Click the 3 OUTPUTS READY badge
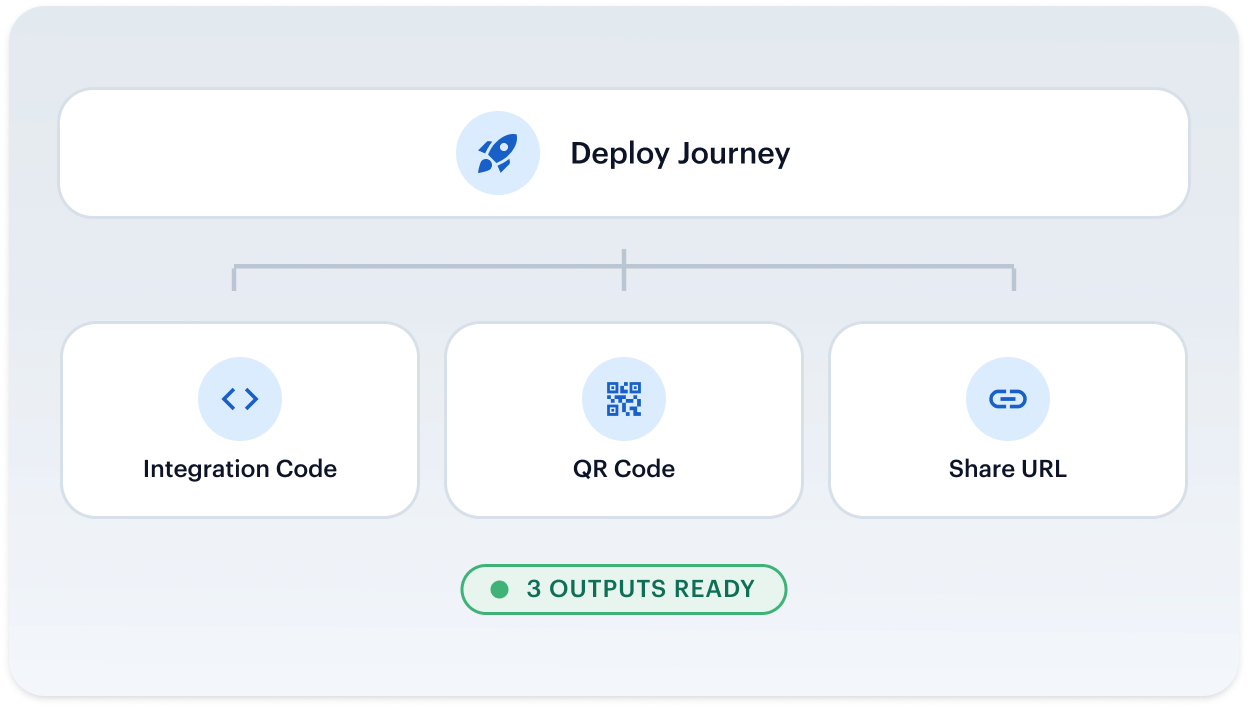Screen dimensions: 1248x708 pyautogui.click(x=624, y=589)
